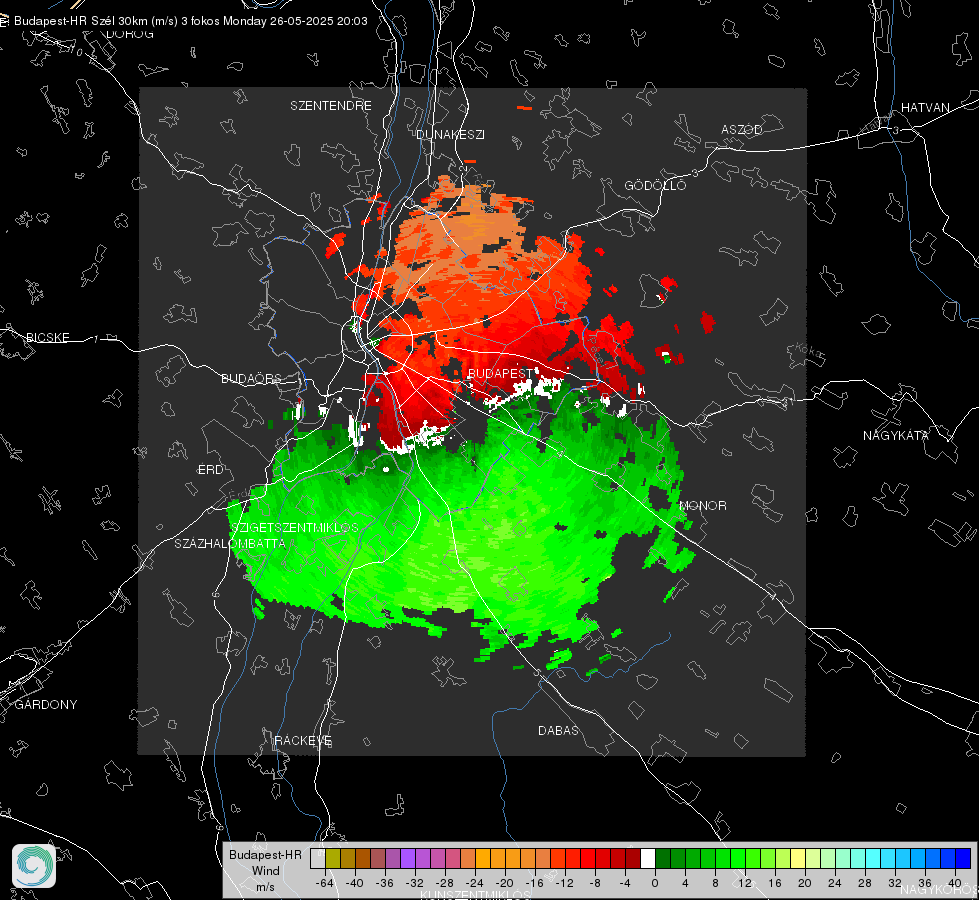Click the 'Budapest-HR' legend label
The height and width of the screenshot is (900, 979).
point(265,854)
